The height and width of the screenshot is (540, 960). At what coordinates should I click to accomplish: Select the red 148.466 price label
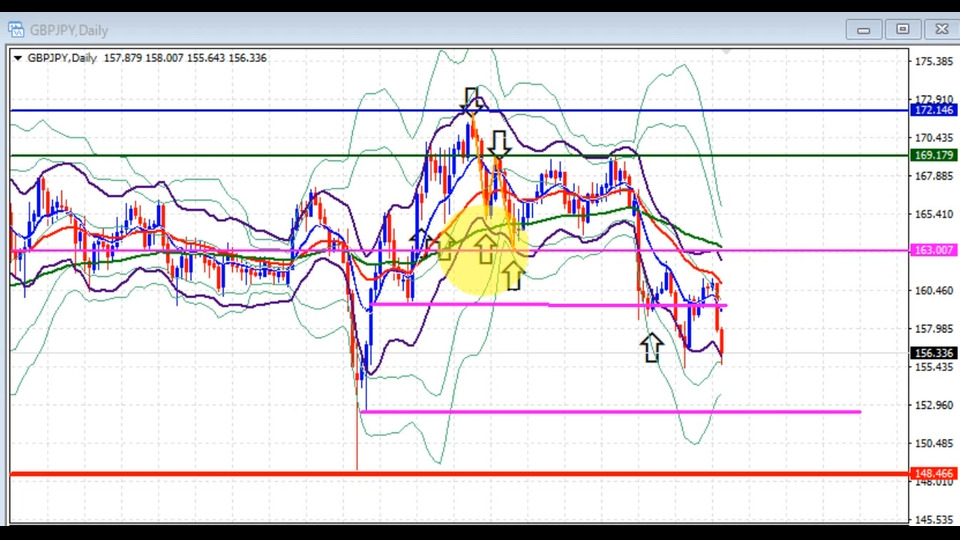934,473
